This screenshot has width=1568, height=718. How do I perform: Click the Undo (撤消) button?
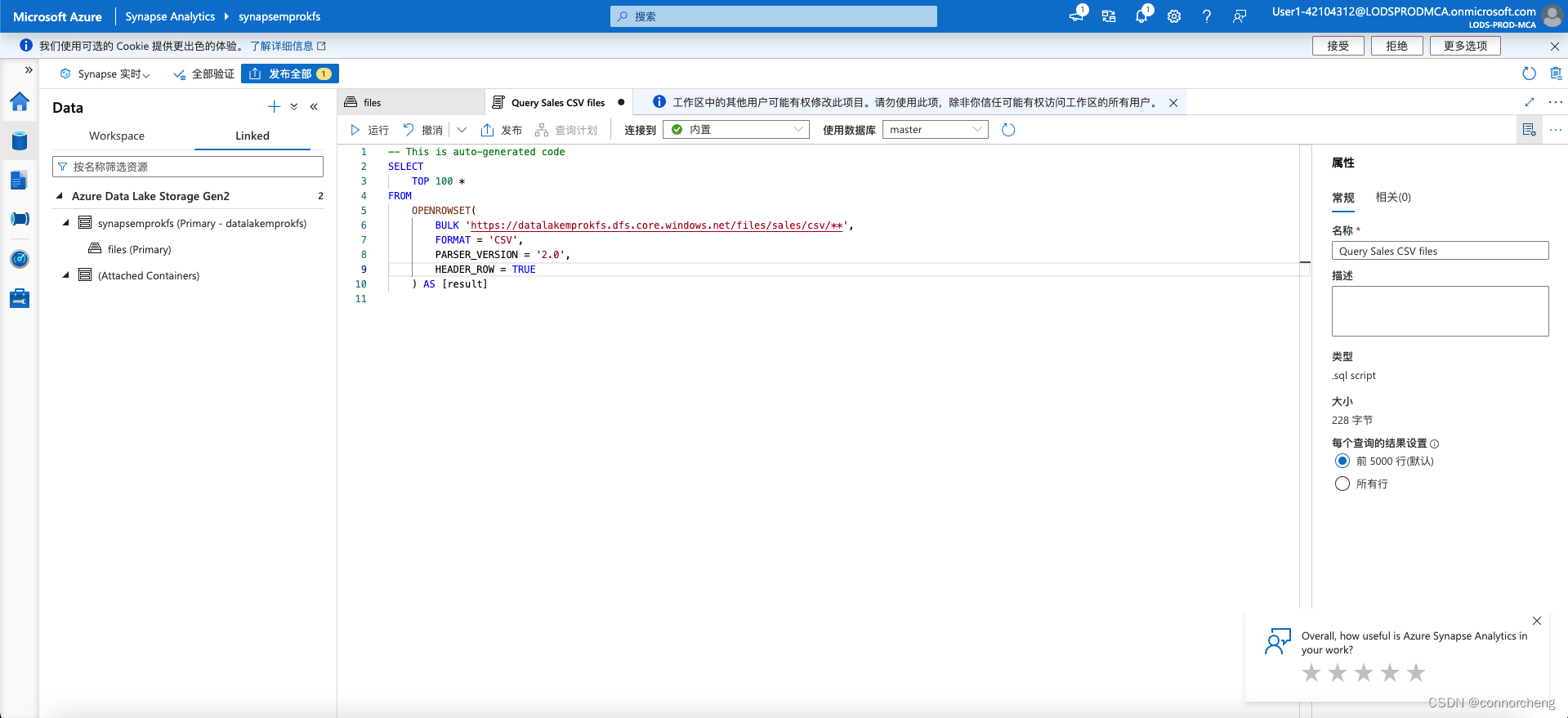point(422,130)
